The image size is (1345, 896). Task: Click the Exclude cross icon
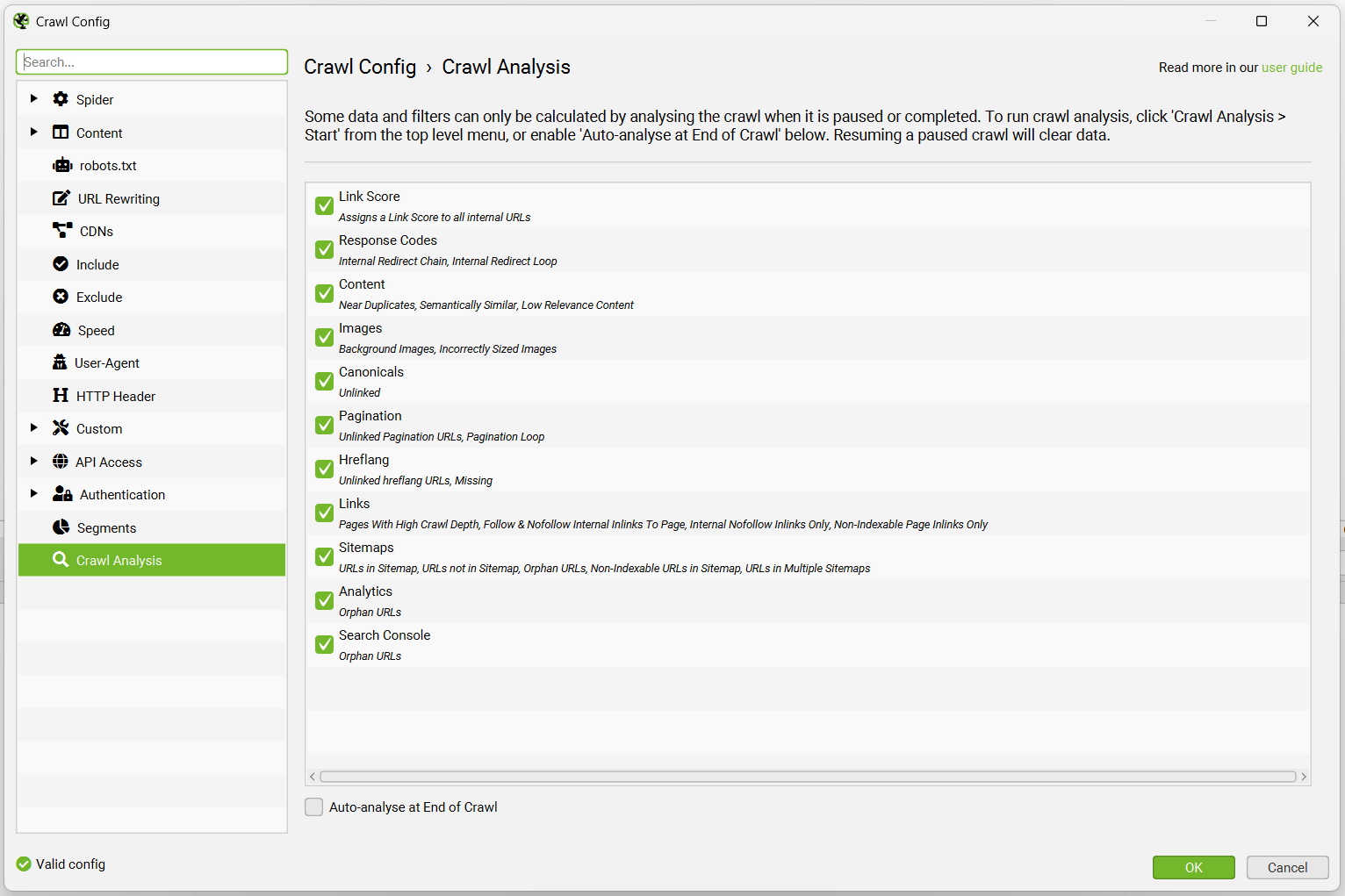(61, 297)
